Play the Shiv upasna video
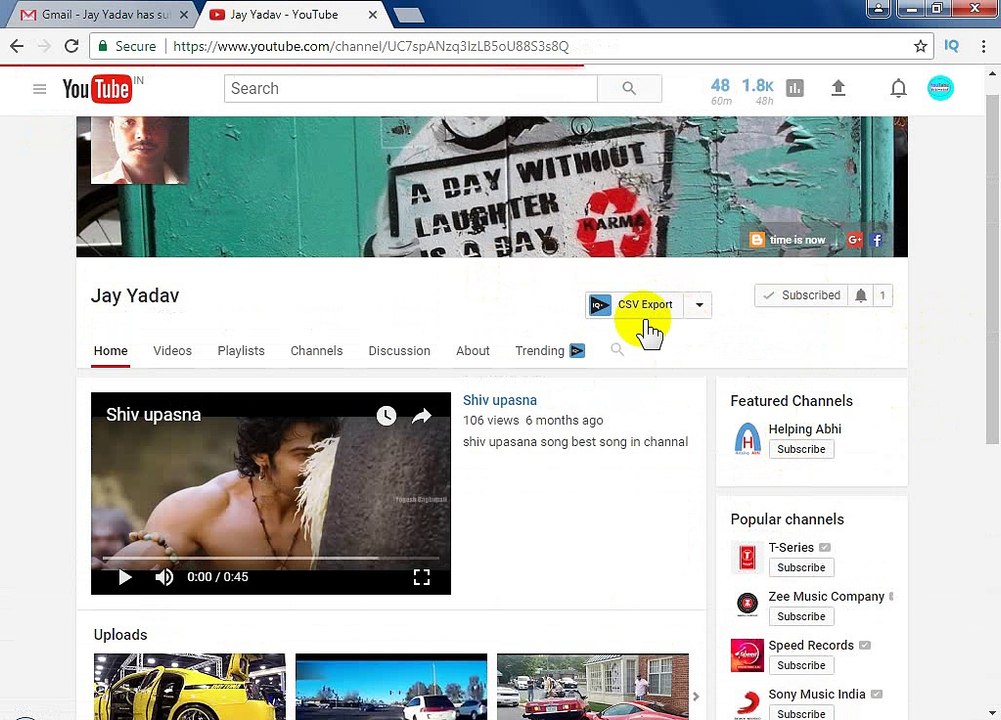 pos(125,577)
